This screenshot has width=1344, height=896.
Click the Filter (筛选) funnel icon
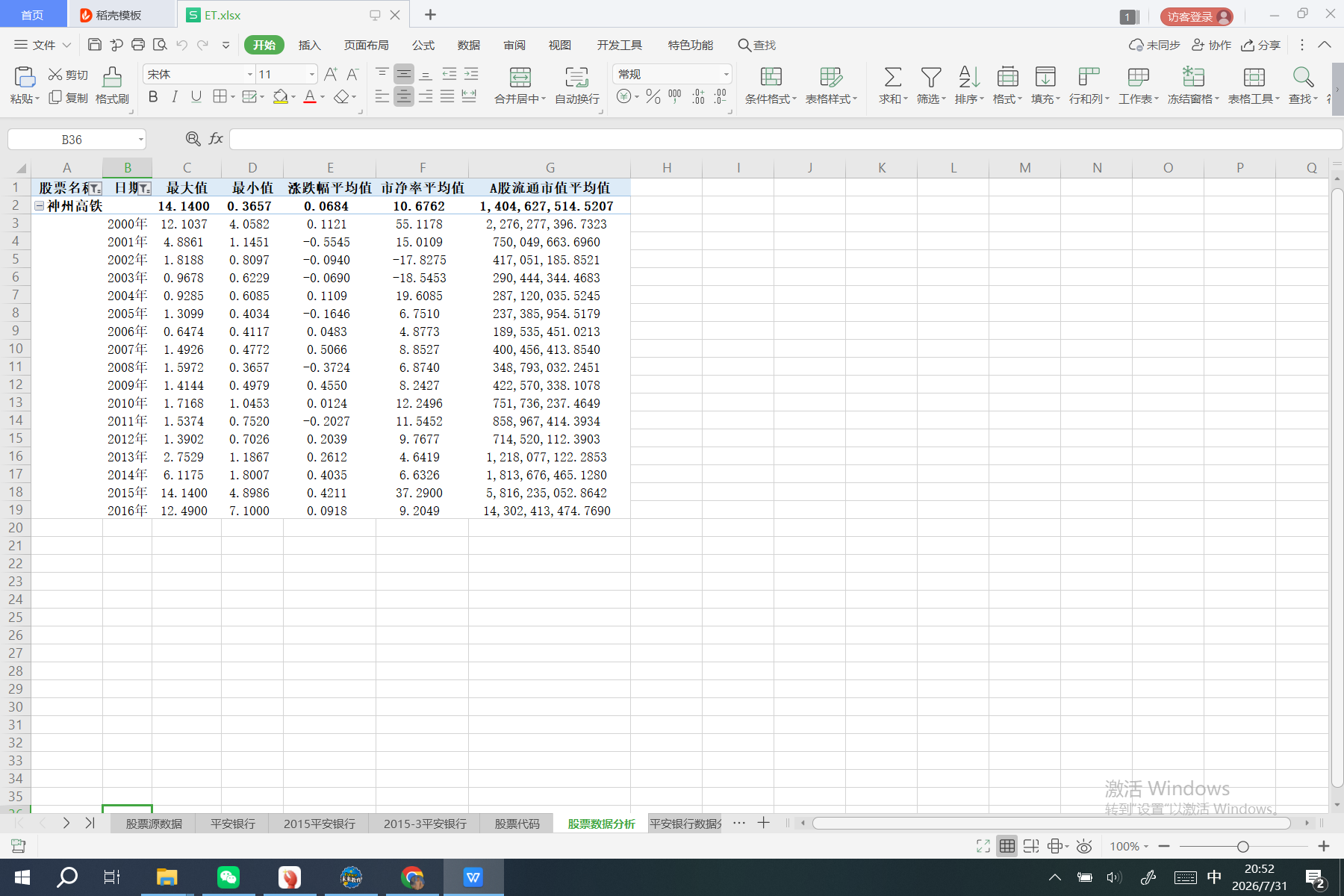(931, 77)
